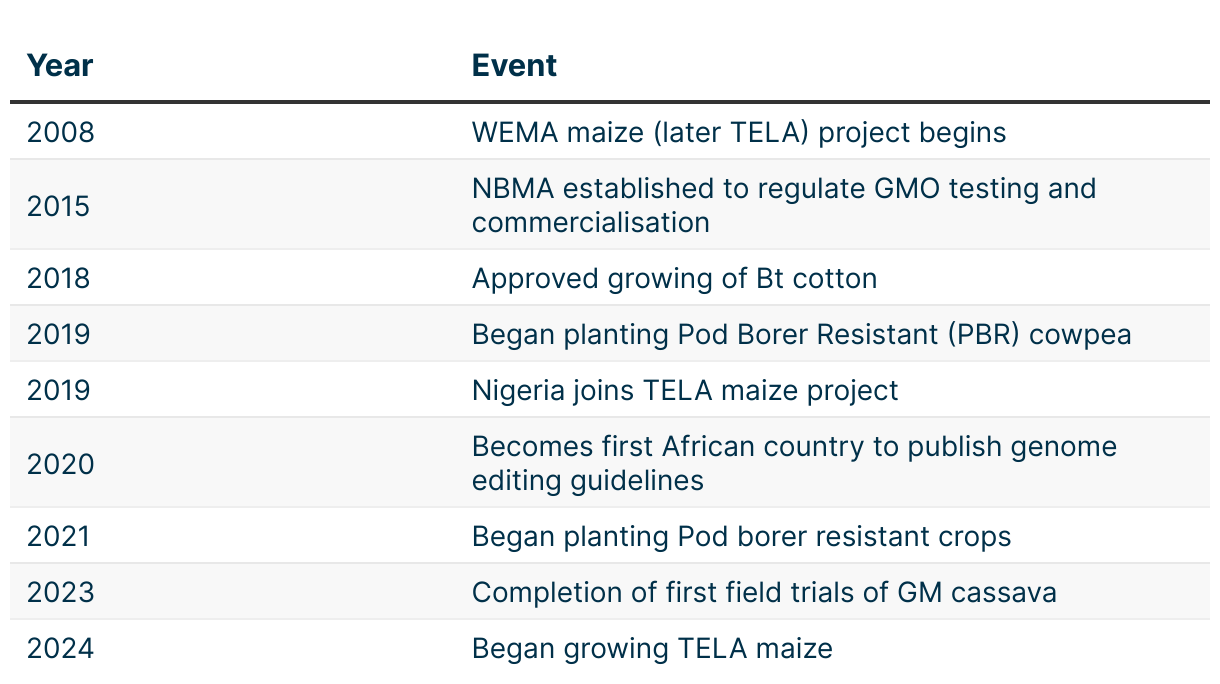Click the Began growing TELA maize entry

tap(652, 648)
